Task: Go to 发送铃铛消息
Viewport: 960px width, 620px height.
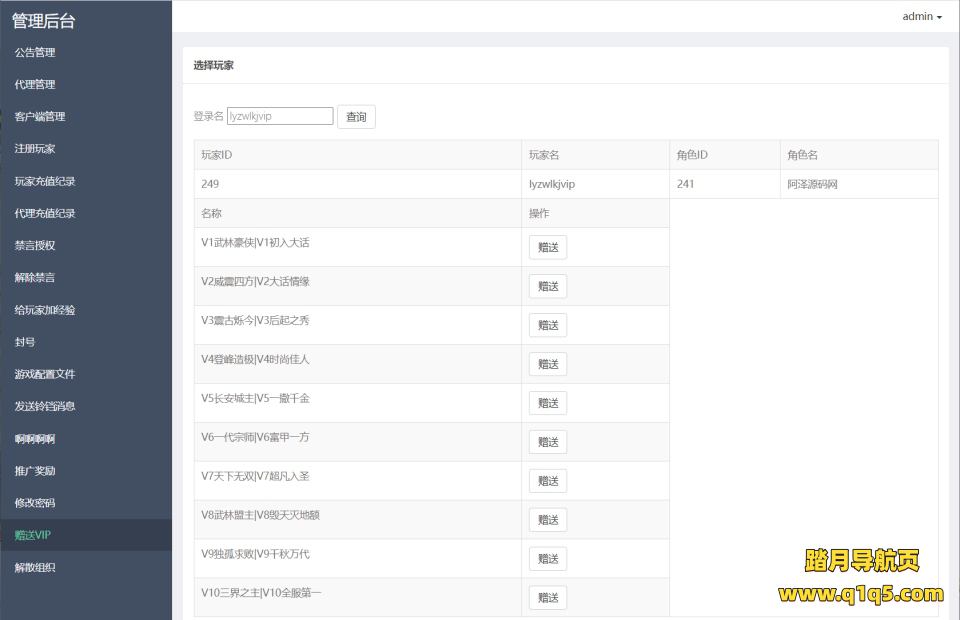Action: [x=45, y=406]
